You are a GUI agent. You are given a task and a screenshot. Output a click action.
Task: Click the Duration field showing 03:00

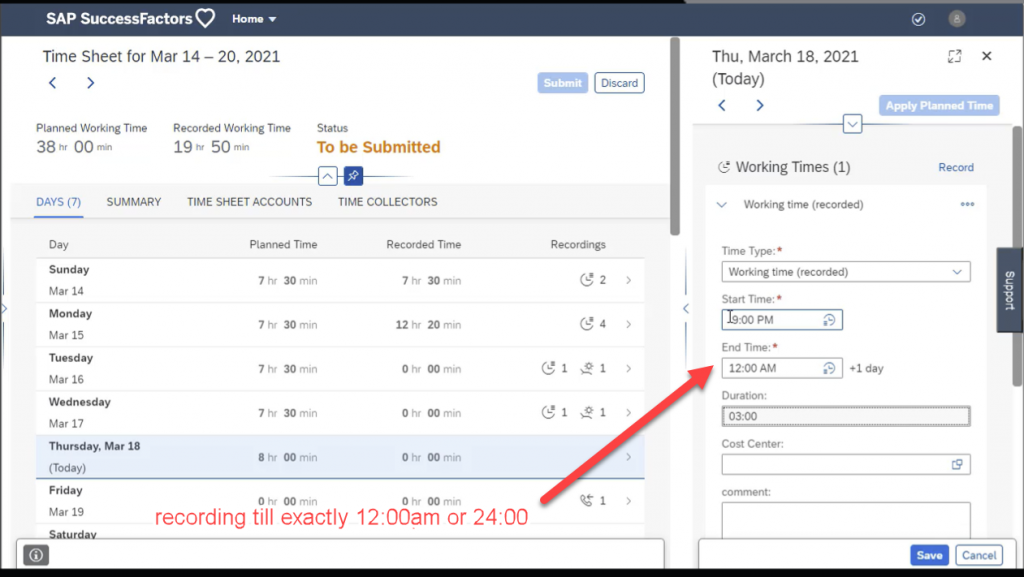(x=846, y=416)
